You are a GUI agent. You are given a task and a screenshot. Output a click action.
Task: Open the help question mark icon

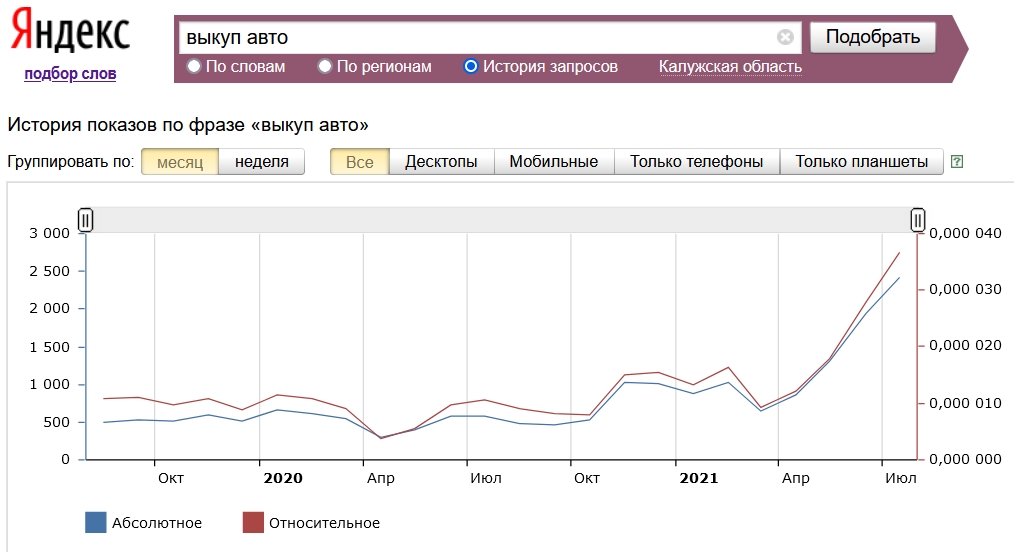pyautogui.click(x=957, y=162)
